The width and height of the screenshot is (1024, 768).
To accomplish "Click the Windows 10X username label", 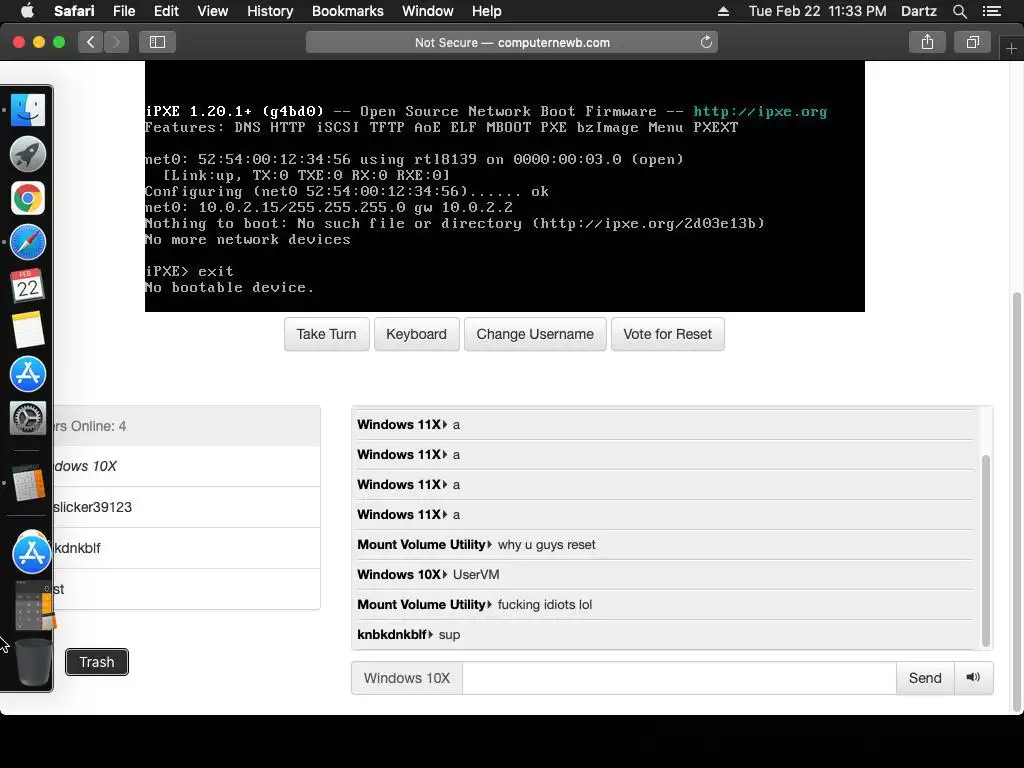I will pos(407,678).
